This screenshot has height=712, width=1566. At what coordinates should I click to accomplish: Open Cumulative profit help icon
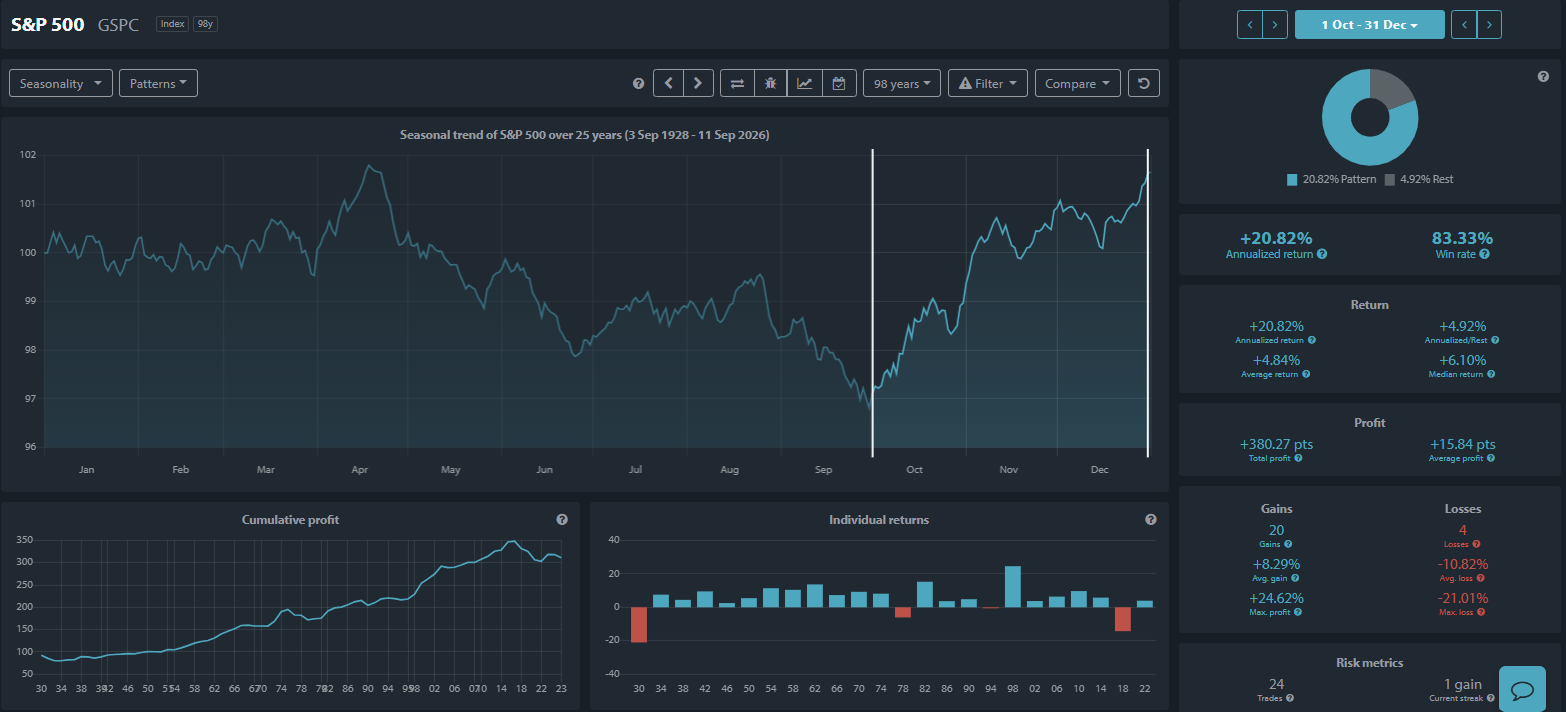coord(562,519)
